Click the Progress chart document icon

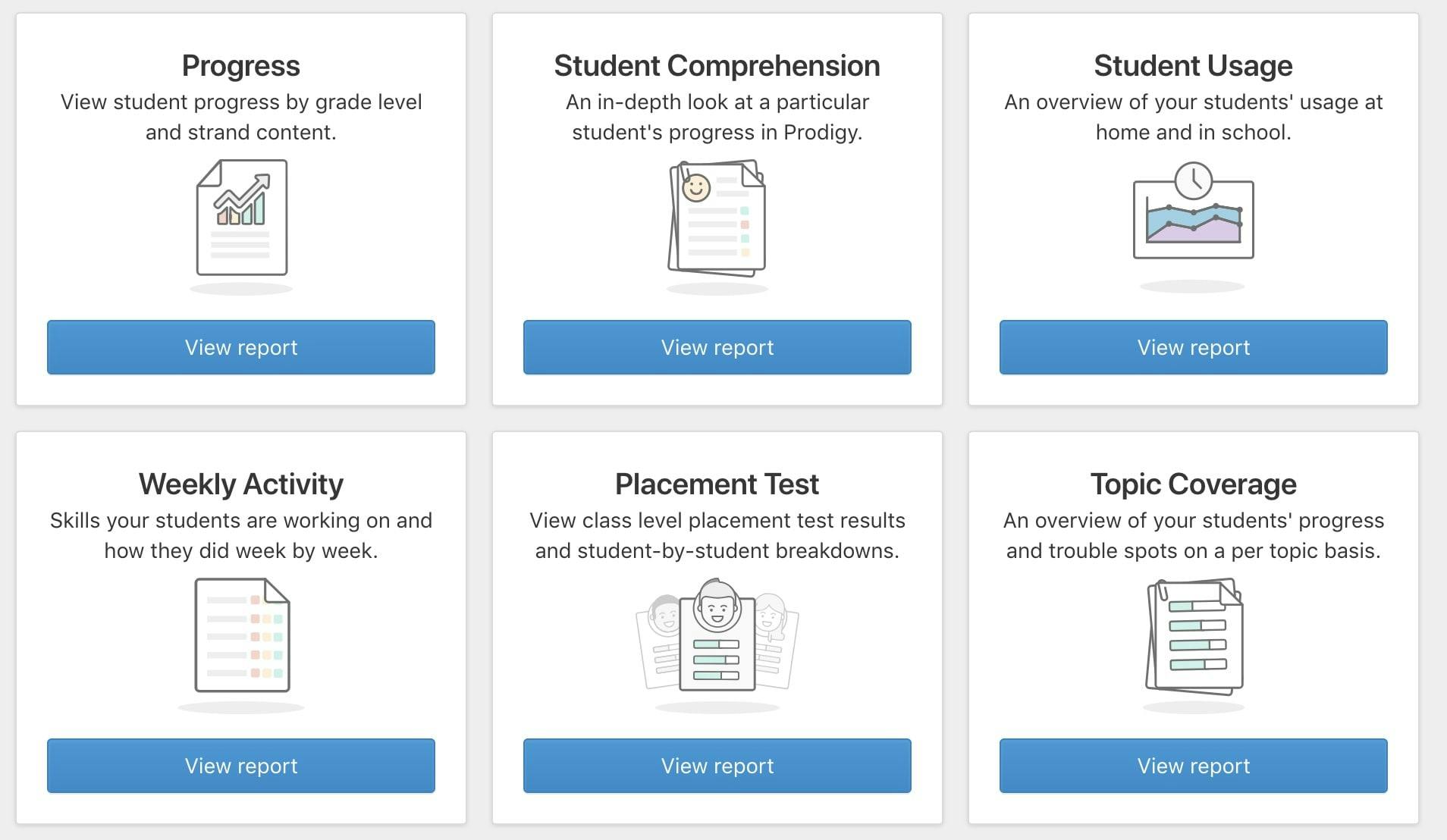coord(241,218)
